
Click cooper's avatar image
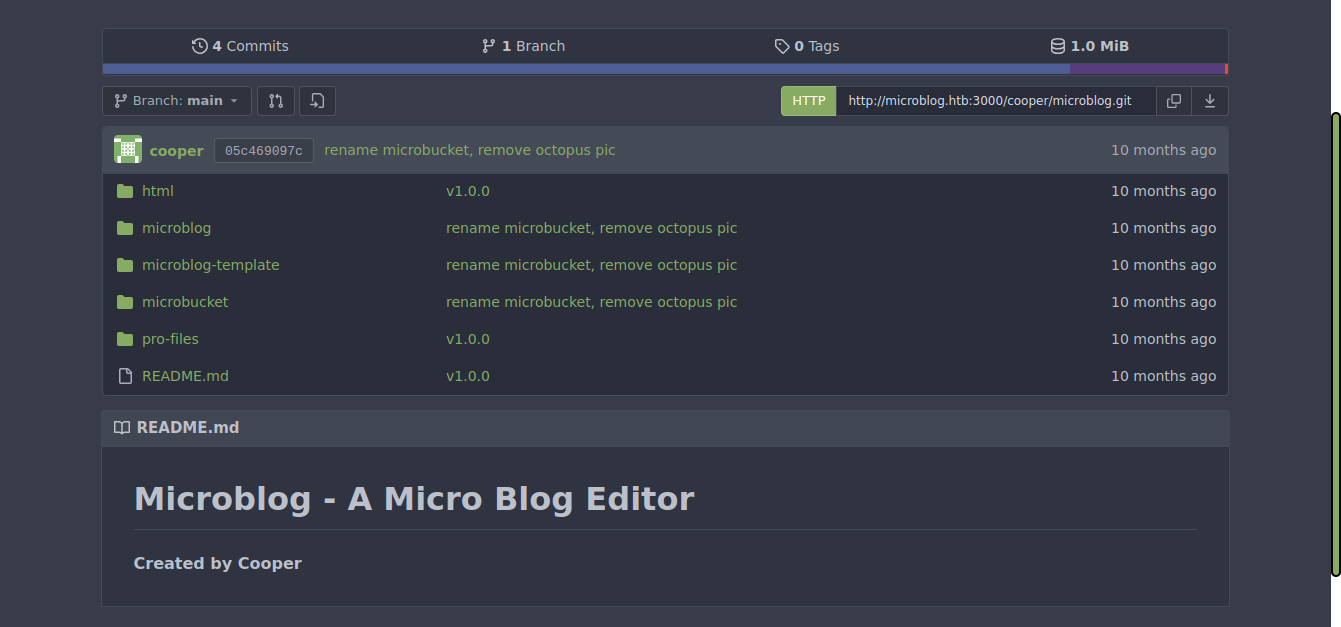[128, 150]
